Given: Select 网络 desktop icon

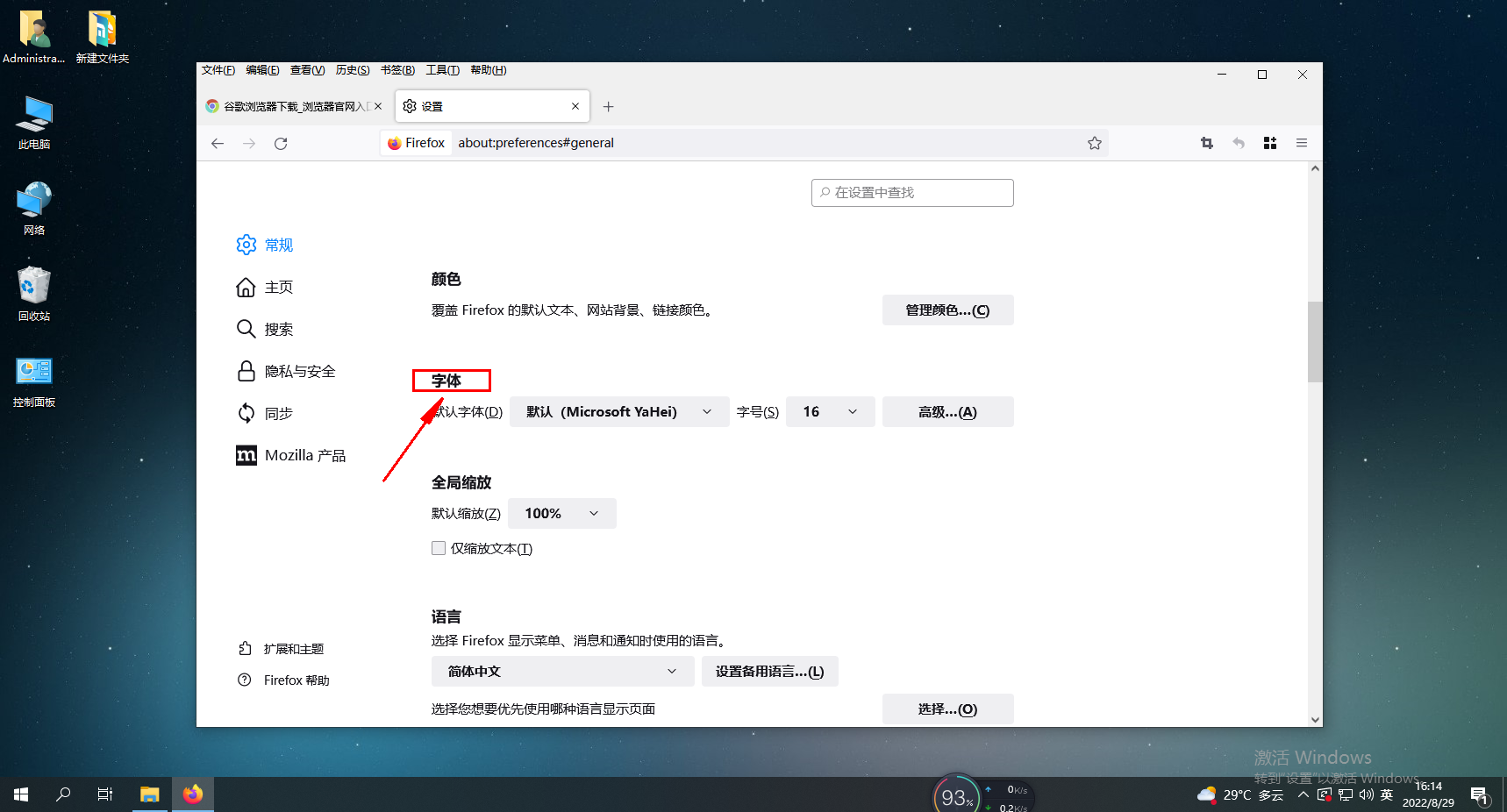Looking at the screenshot, I should (x=34, y=209).
